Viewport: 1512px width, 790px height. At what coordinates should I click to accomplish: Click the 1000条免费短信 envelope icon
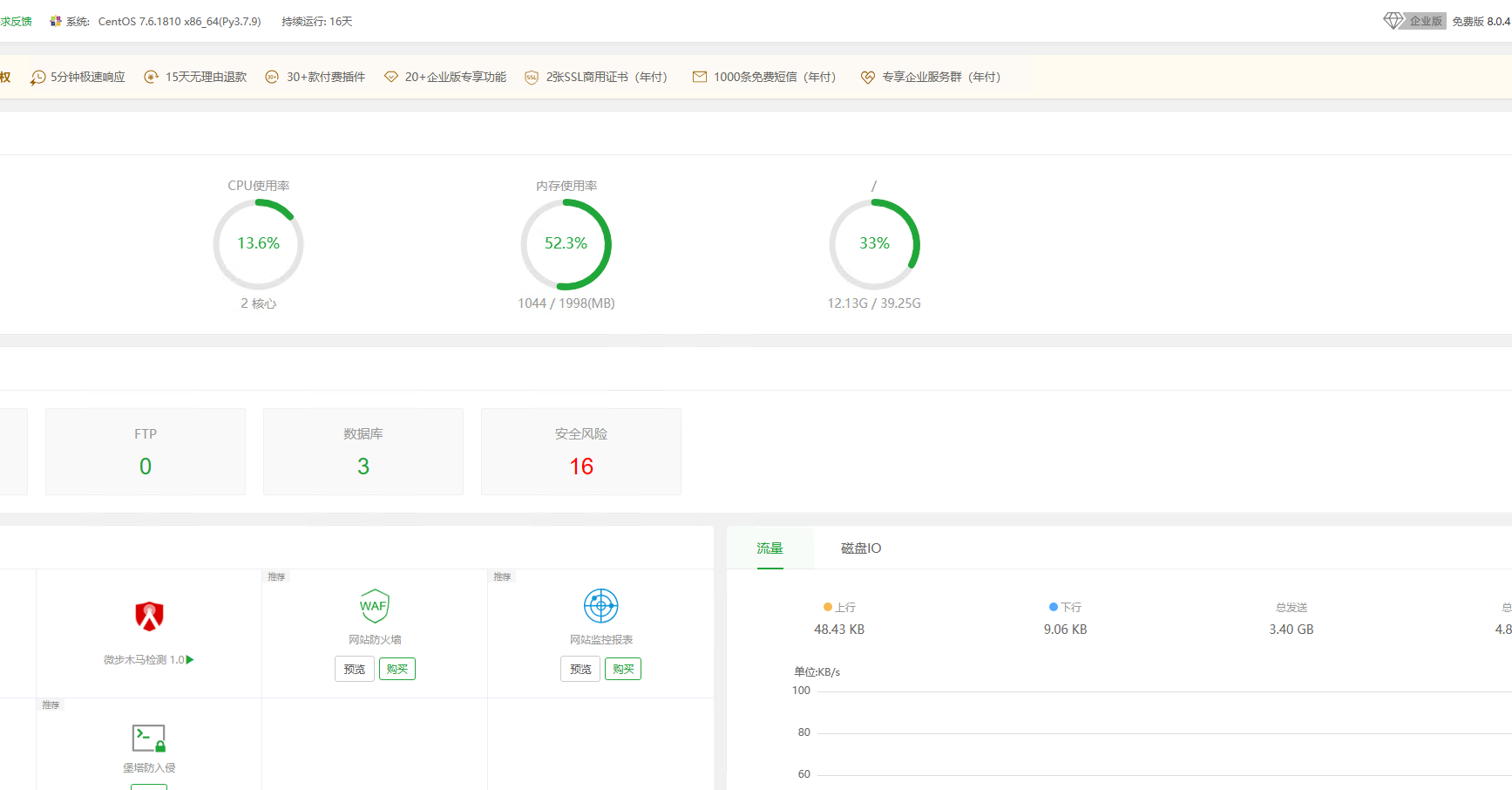pyautogui.click(x=700, y=77)
